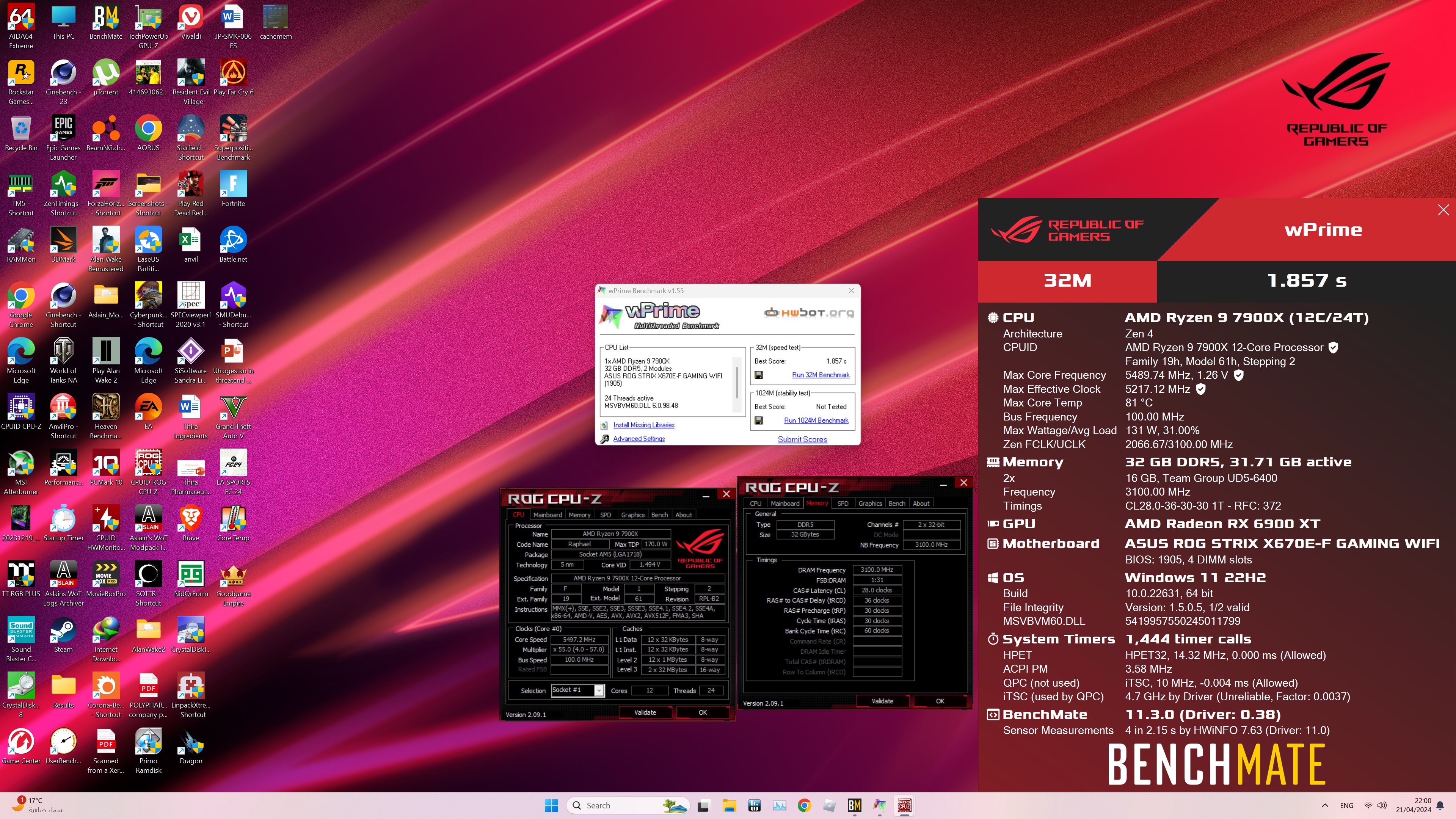Open Bench tab in left ROG CPU-Z window
1456x819 pixels.
pyautogui.click(x=659, y=515)
